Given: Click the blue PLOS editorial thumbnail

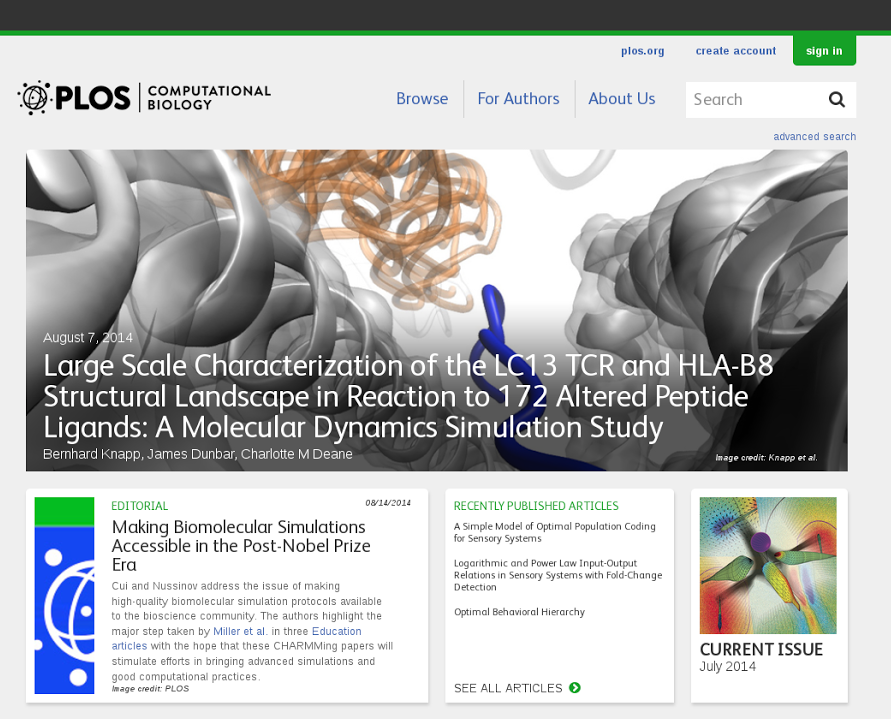Looking at the screenshot, I should (64, 595).
